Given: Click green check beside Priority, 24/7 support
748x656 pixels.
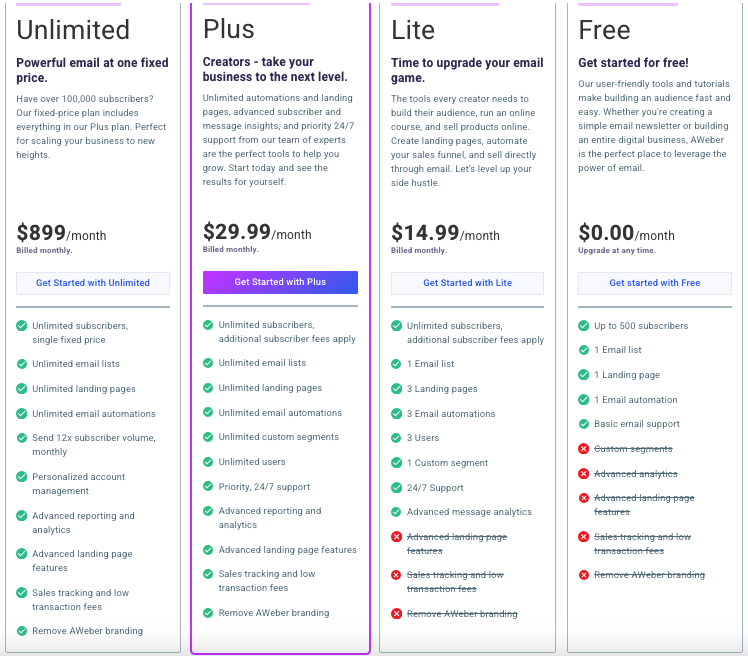Looking at the screenshot, I should [208, 486].
